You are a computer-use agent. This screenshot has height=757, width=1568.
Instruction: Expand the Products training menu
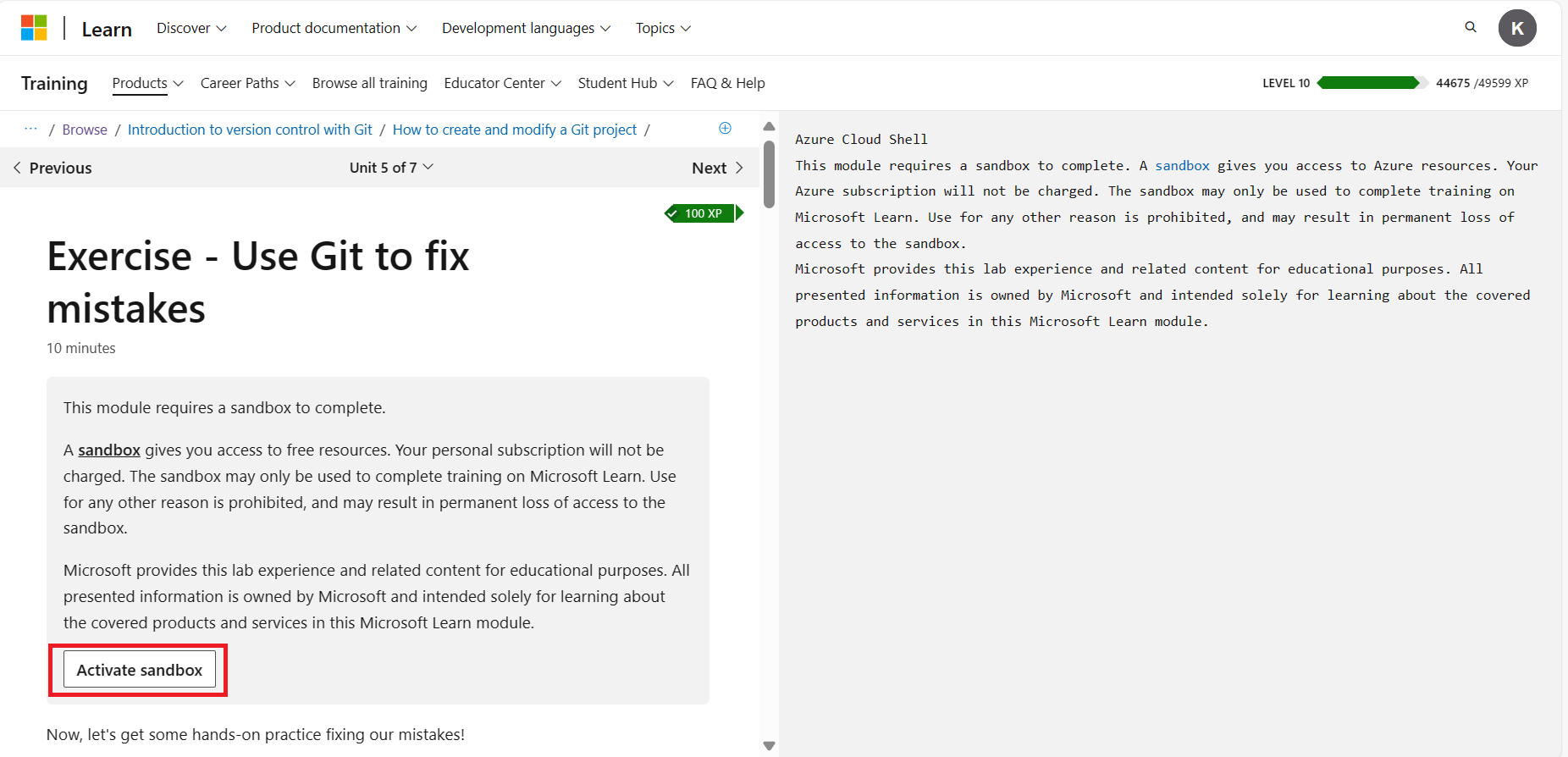point(147,83)
